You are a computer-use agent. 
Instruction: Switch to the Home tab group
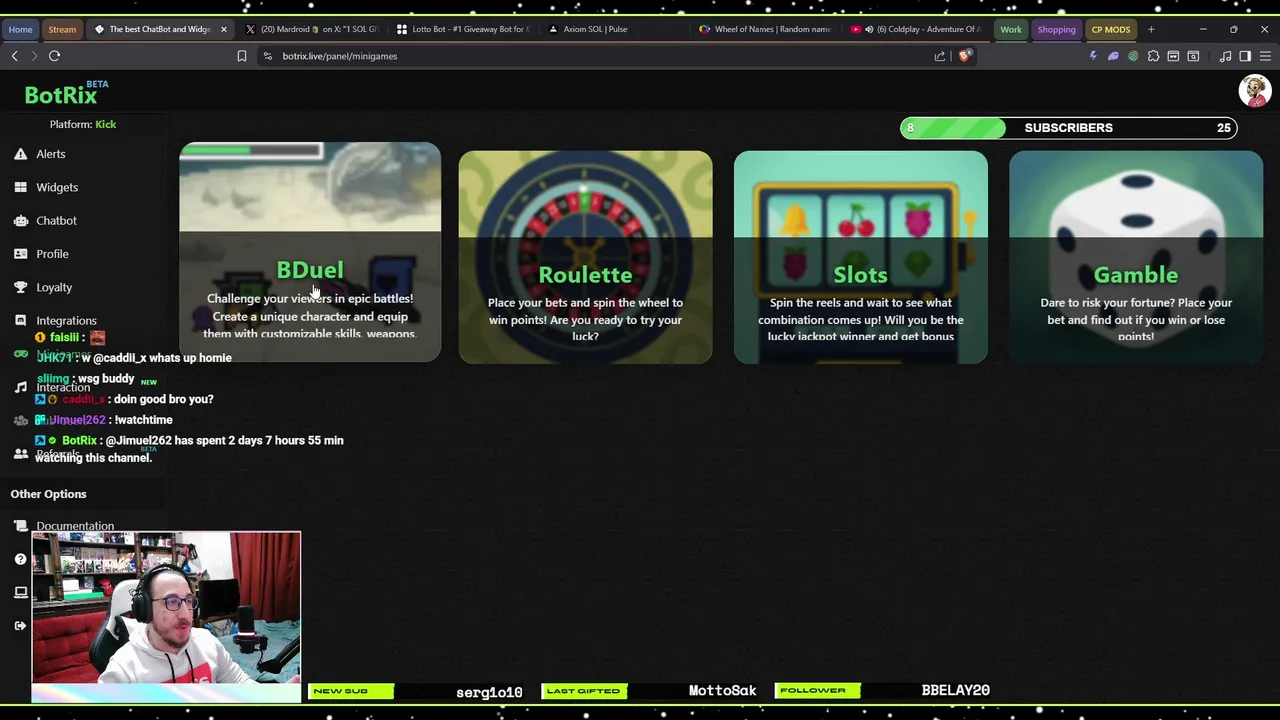click(20, 29)
